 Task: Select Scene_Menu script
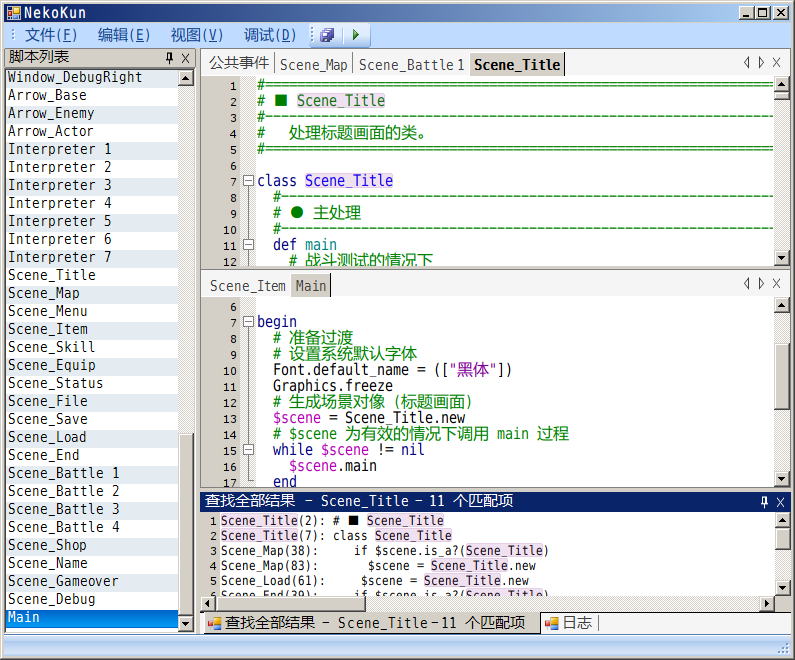pyautogui.click(x=92, y=311)
